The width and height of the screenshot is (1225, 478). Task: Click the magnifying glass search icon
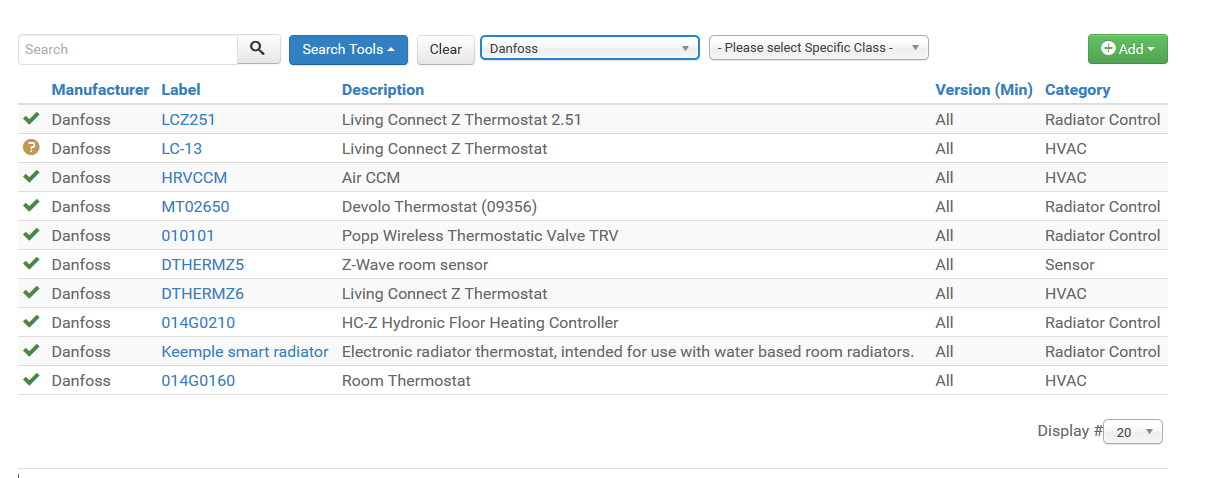[x=258, y=49]
